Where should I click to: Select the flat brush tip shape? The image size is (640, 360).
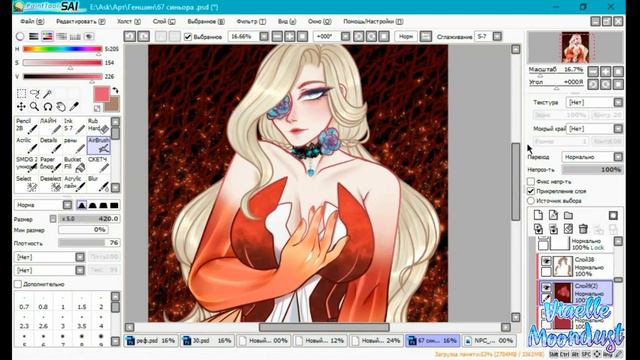point(114,205)
